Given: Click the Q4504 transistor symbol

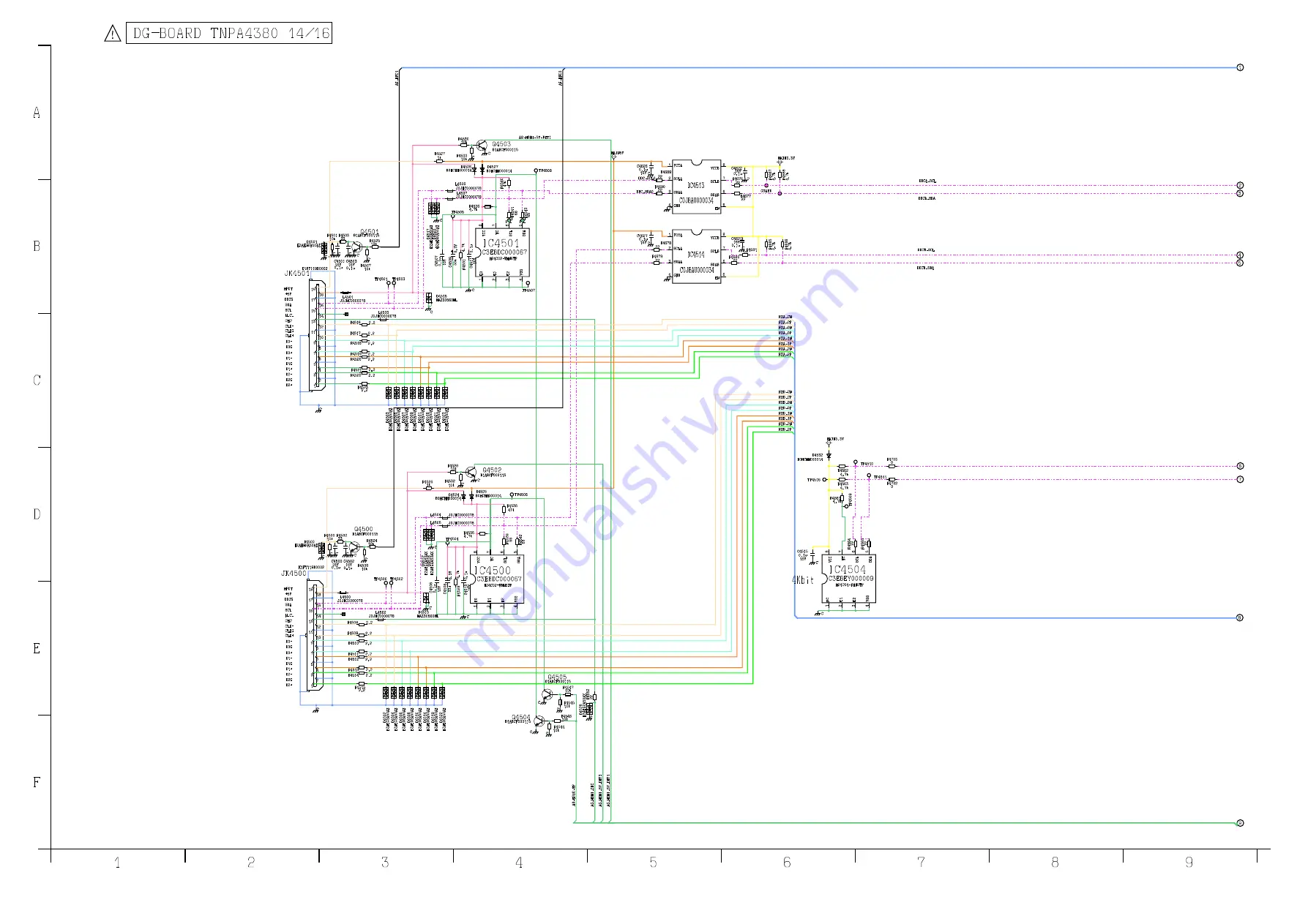Looking at the screenshot, I should click(540, 722).
